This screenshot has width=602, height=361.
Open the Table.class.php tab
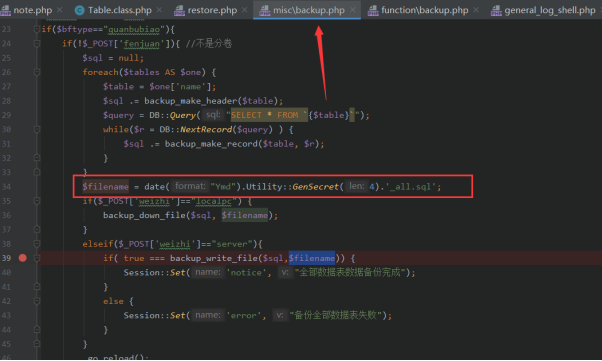[x=119, y=10]
